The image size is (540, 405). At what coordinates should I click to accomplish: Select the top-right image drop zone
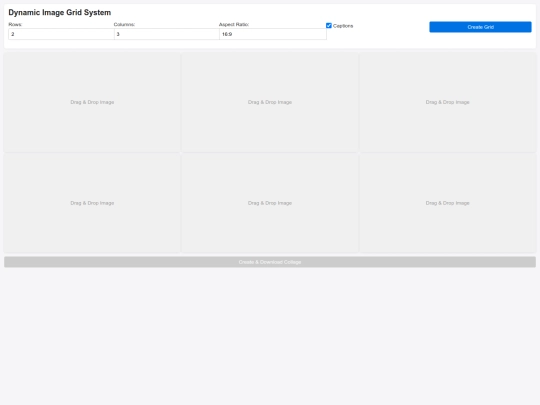pos(448,102)
